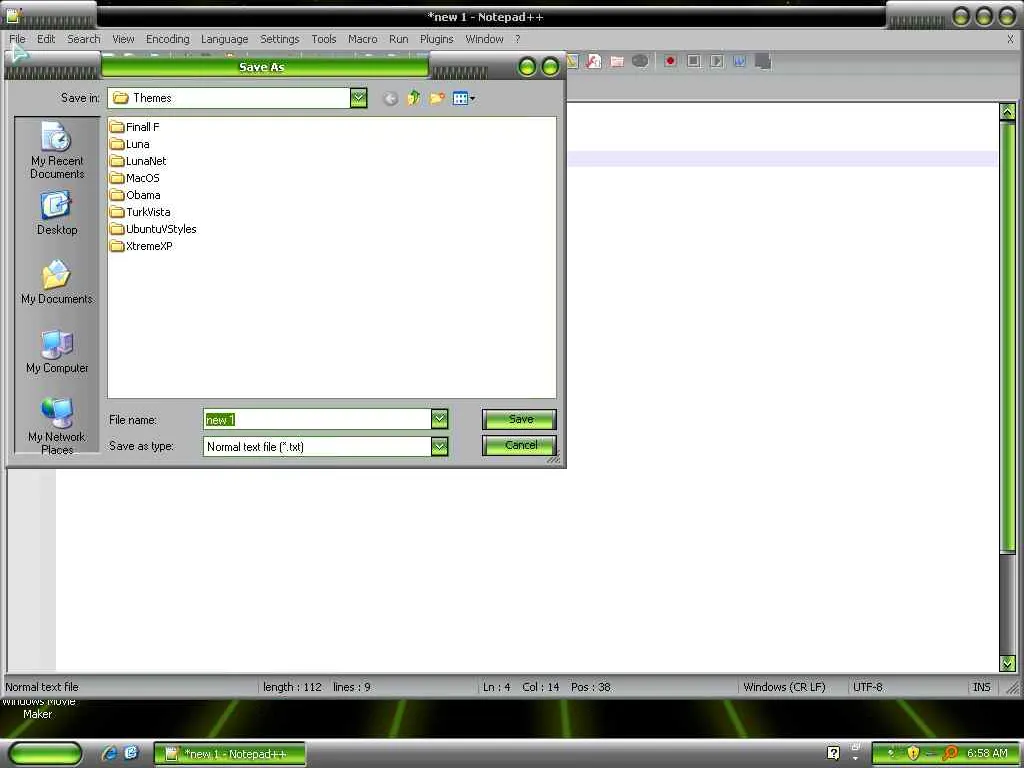Go to My Documents in places bar
The width and height of the screenshot is (1024, 768).
point(57,282)
